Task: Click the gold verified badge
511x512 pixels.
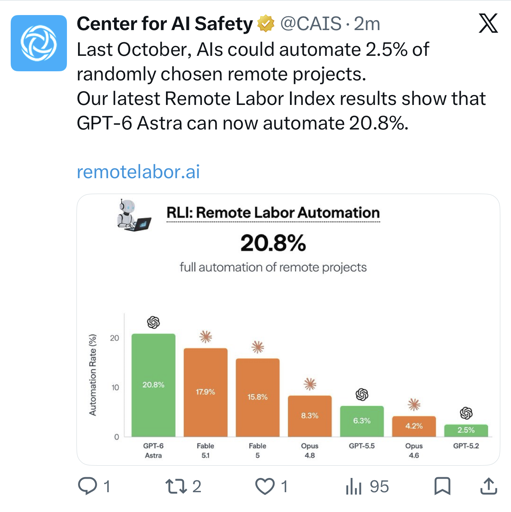Action: 266,24
